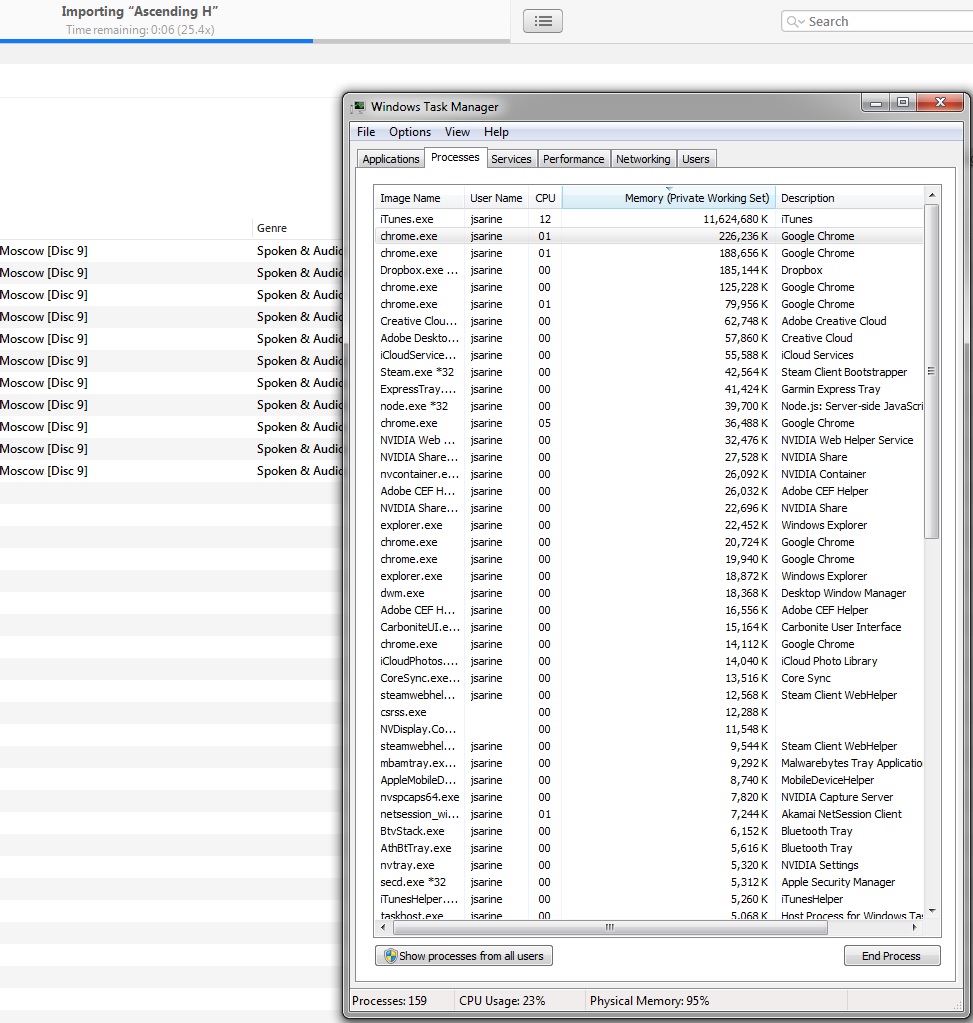Open the View menu
973x1023 pixels.
457,132
